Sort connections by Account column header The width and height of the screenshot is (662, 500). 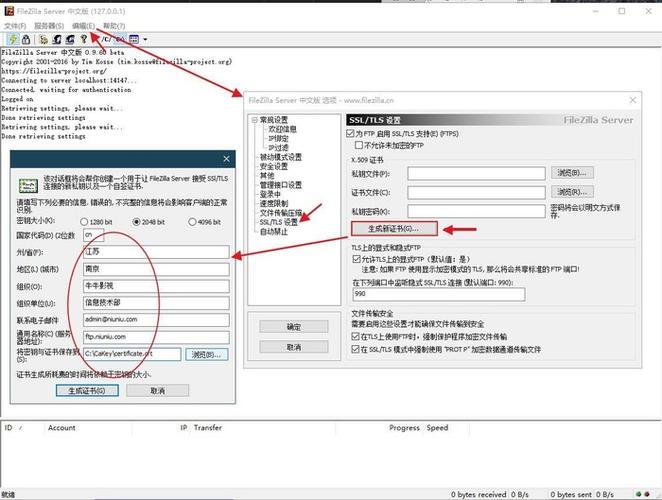pos(62,428)
